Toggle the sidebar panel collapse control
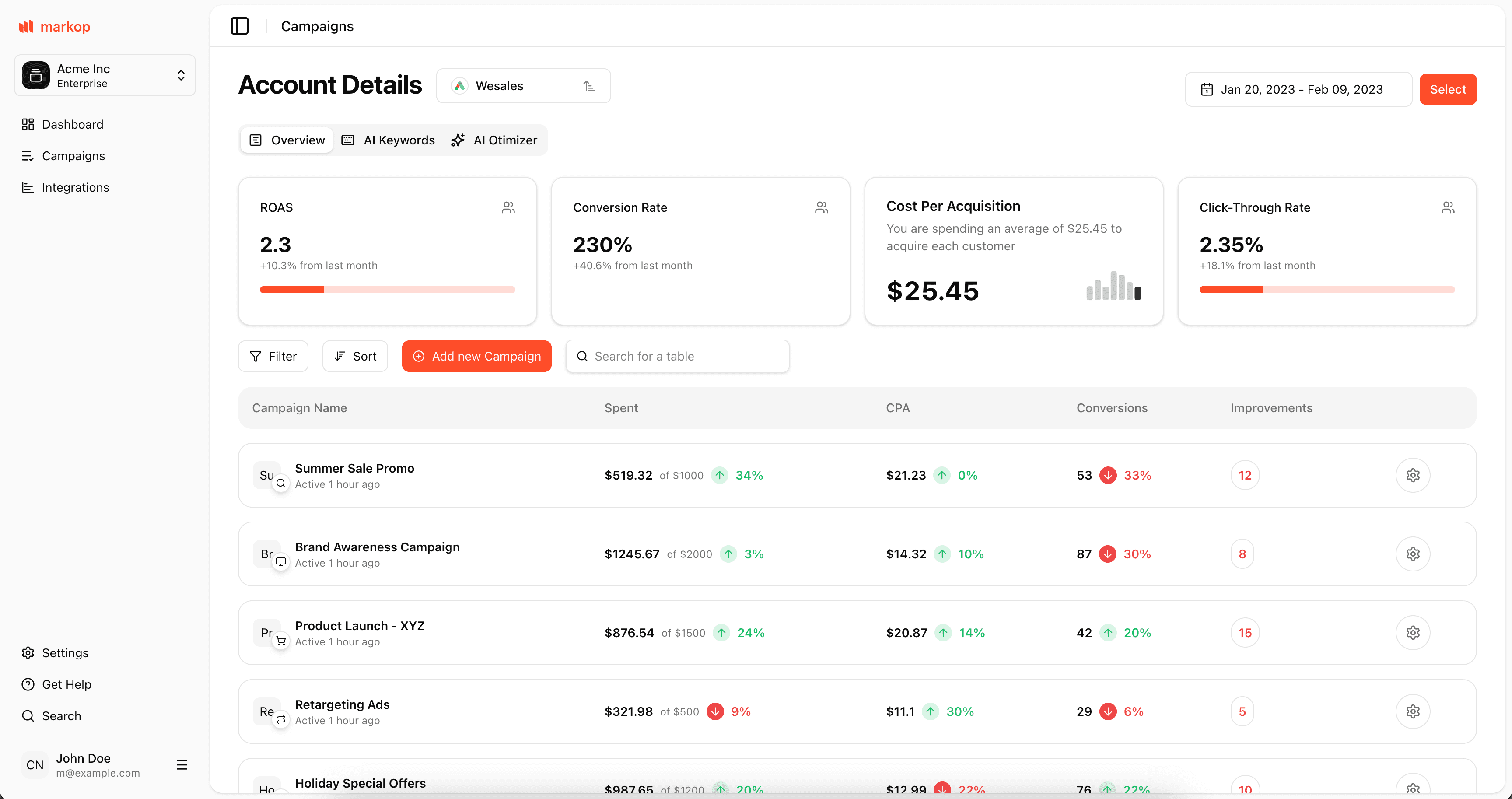This screenshot has height=799, width=1512. pyautogui.click(x=240, y=26)
